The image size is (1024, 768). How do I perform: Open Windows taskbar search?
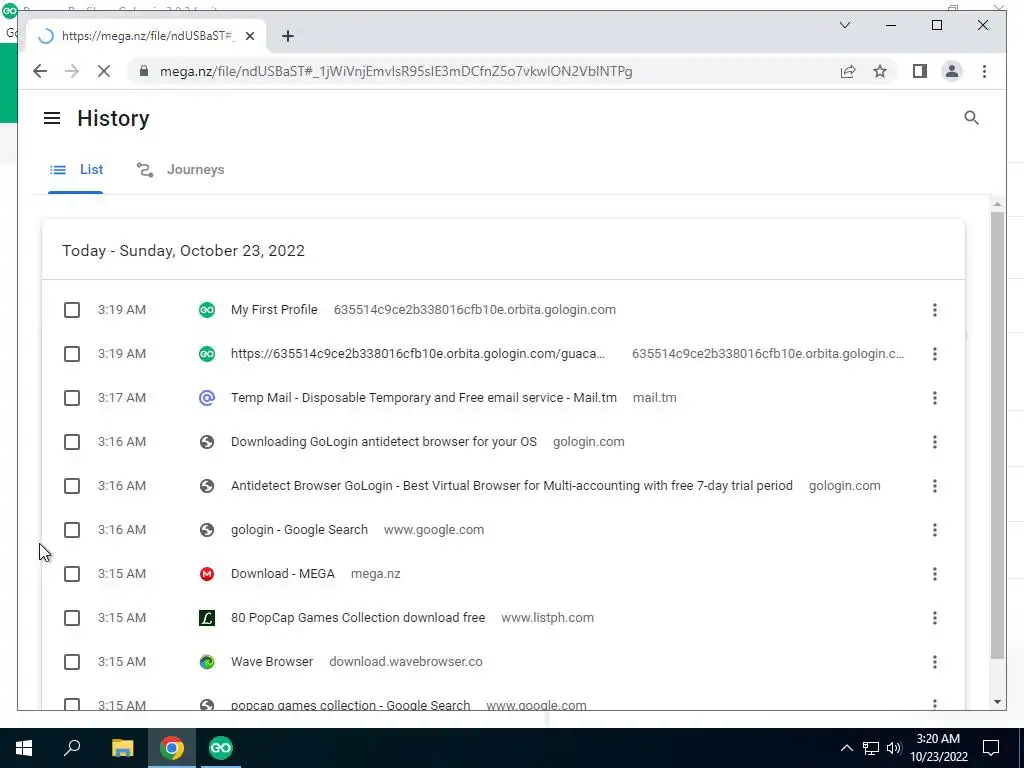(72, 748)
